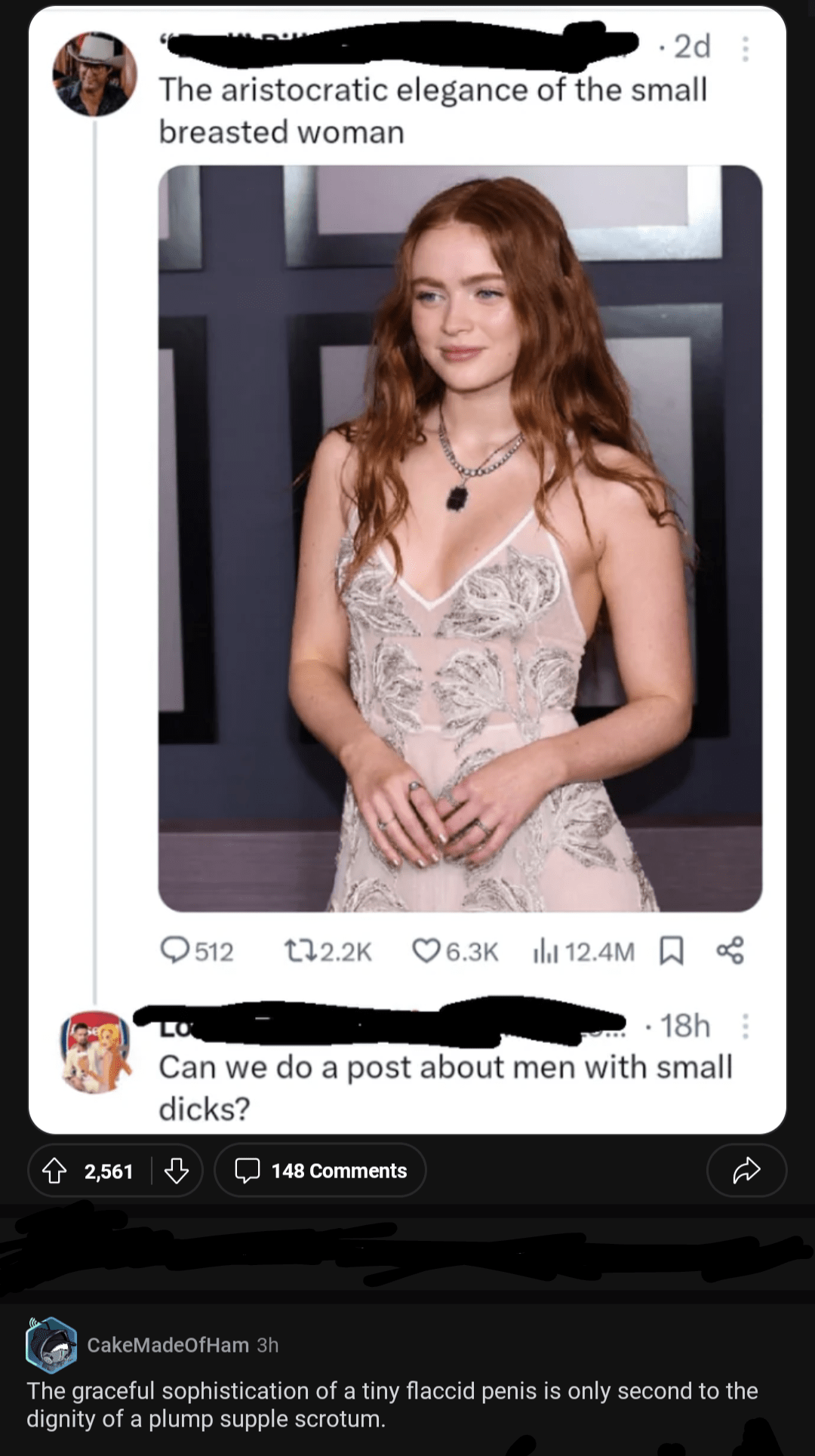Click the tweet's reply bubble icon
The image size is (815, 1456).
click(175, 950)
